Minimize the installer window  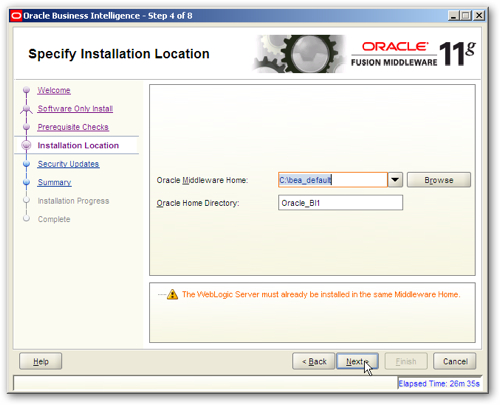453,16
